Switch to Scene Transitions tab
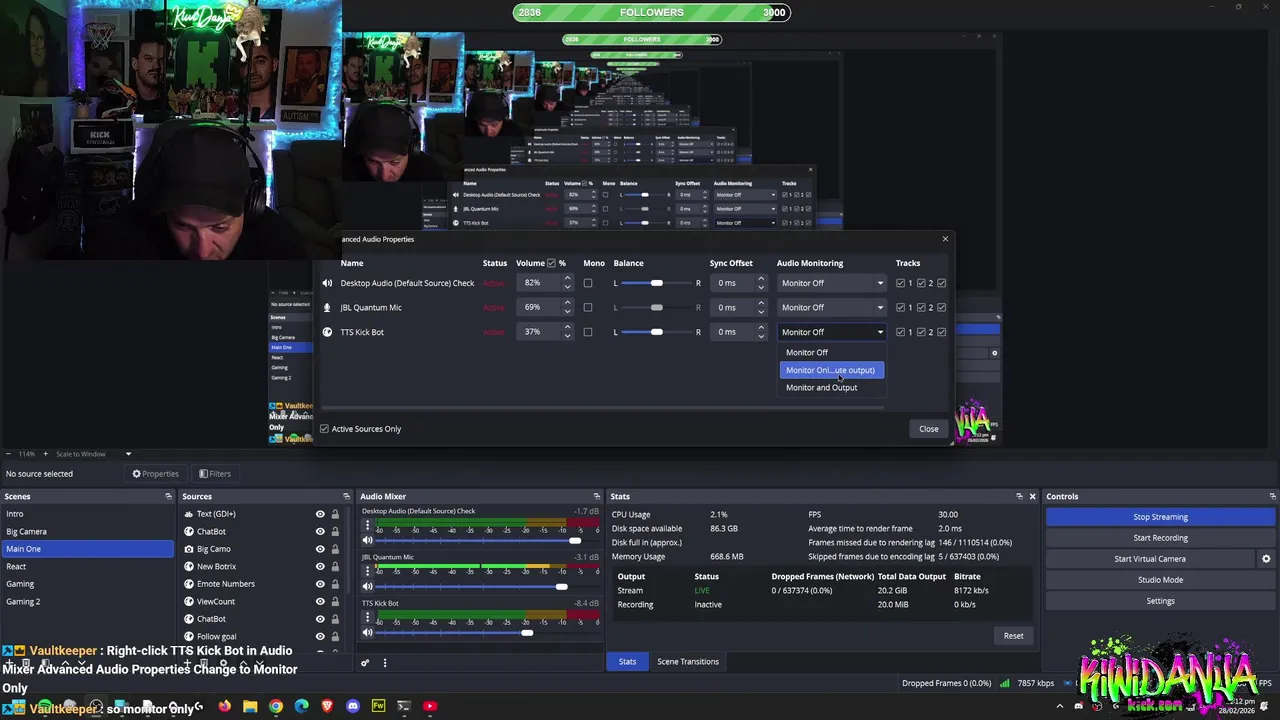1280x720 pixels. [x=688, y=662]
